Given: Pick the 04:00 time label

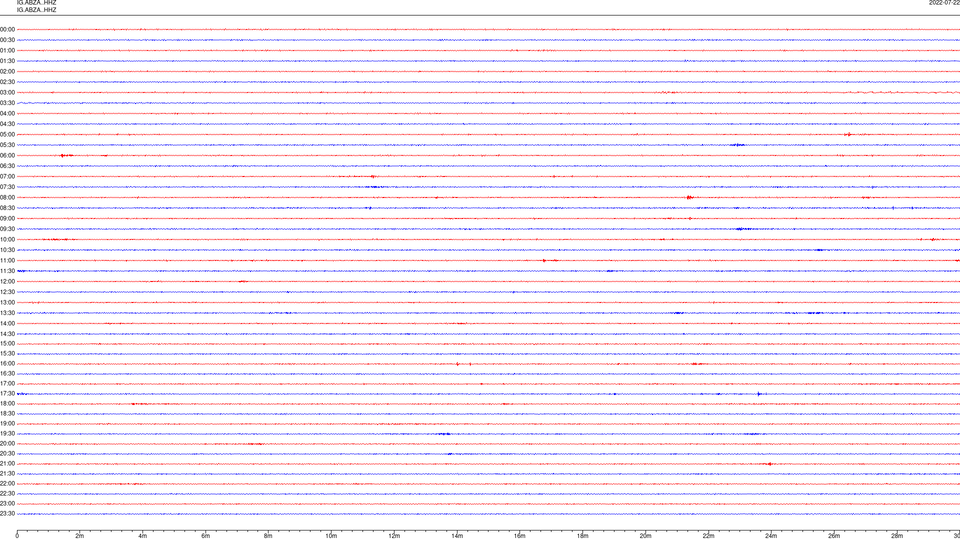Looking at the screenshot, I should pyautogui.click(x=7, y=114).
